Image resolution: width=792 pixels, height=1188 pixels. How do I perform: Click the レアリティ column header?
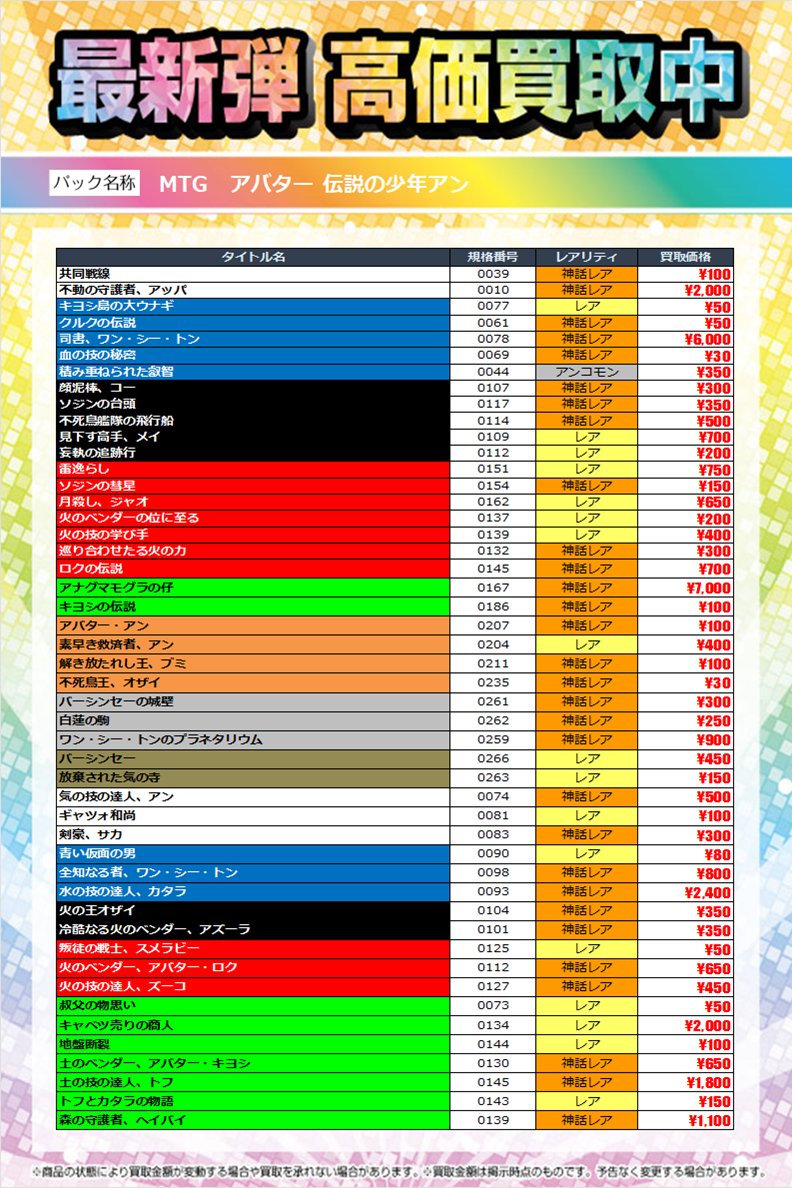click(587, 257)
